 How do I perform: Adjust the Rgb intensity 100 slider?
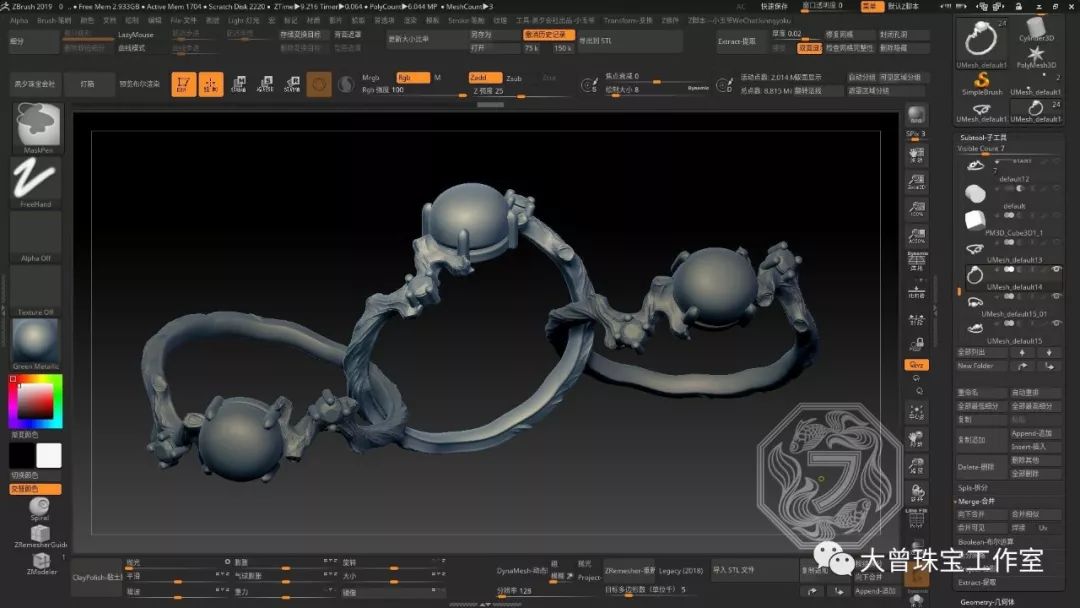tap(413, 92)
